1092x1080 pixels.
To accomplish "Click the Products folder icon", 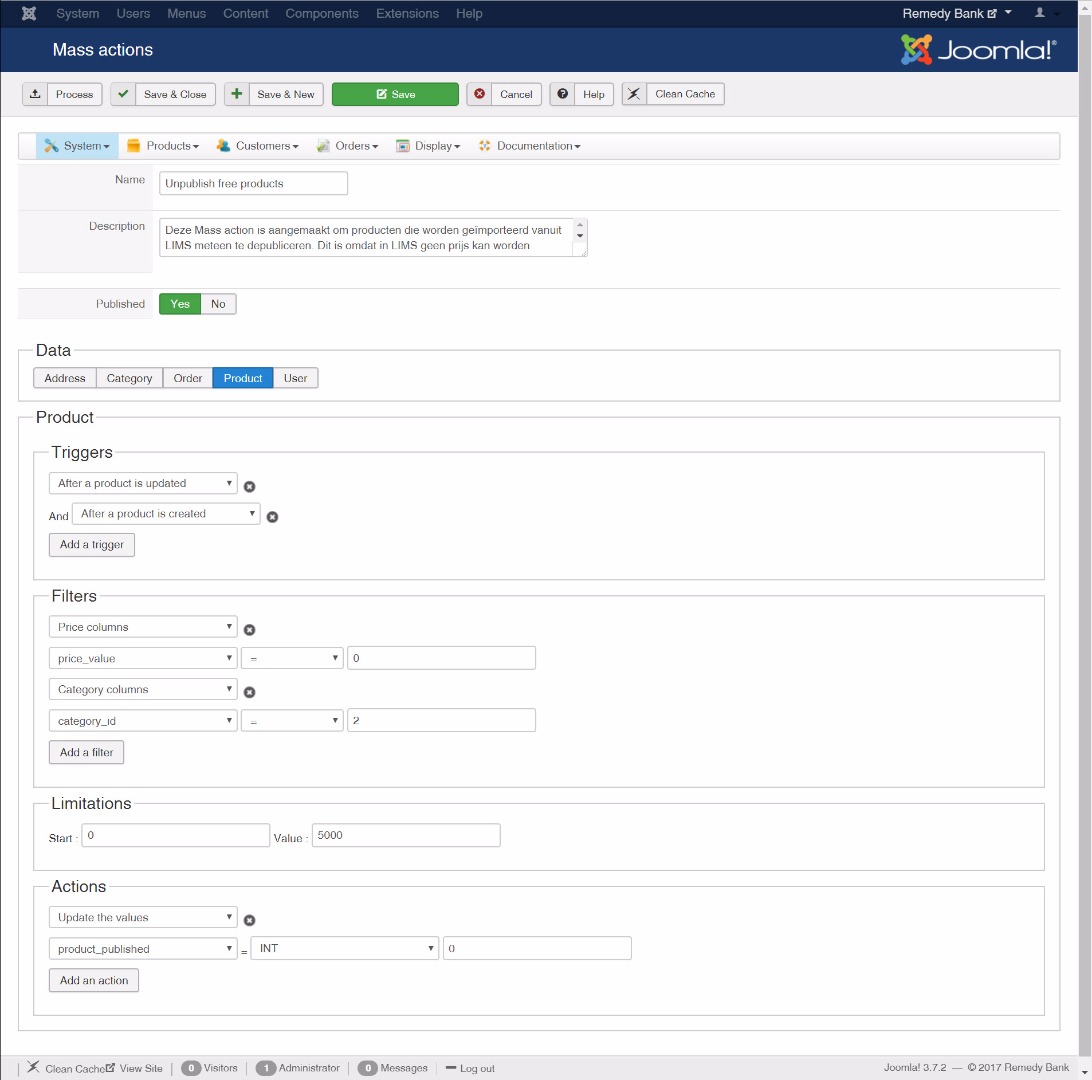I will click(x=134, y=146).
